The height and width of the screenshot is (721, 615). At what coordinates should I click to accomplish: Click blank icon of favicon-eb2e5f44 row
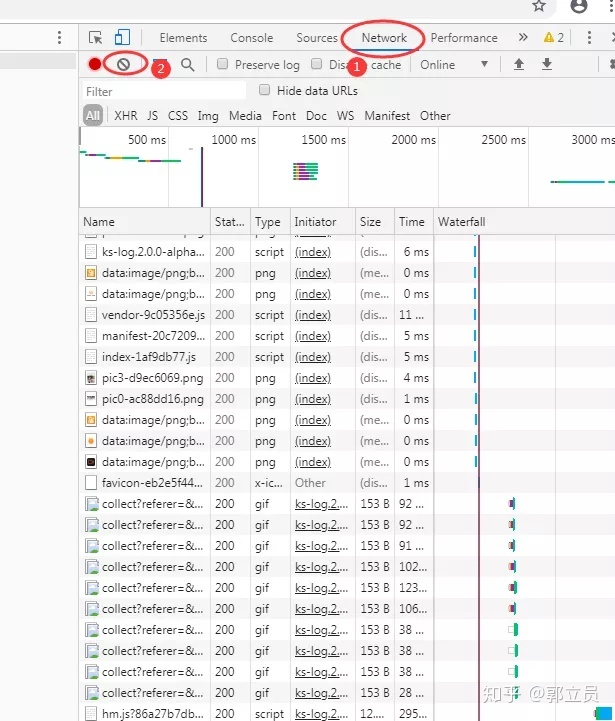pyautogui.click(x=91, y=483)
